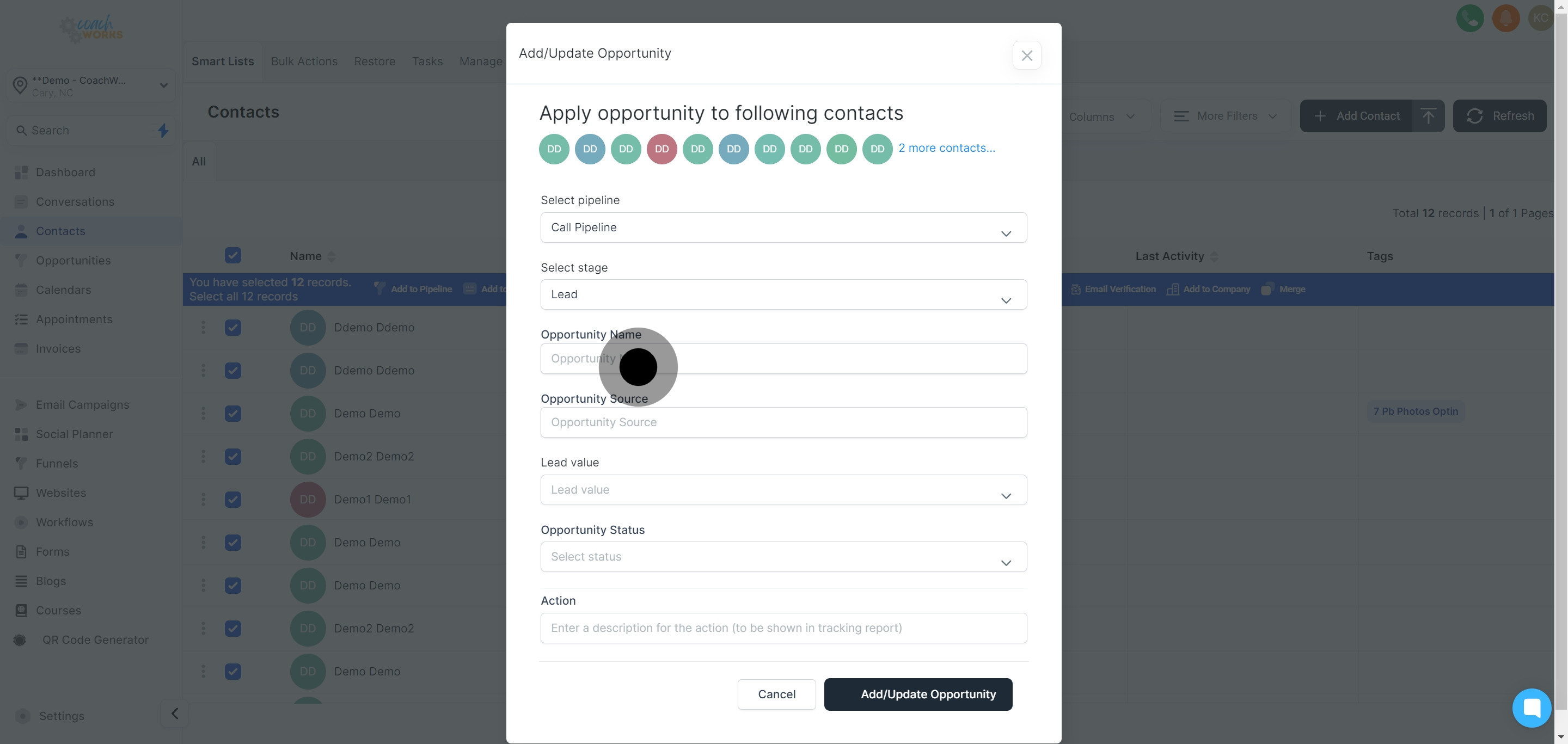Screen dimensions: 1568x744
Task: Click the green phone call icon
Action: pyautogui.click(x=1469, y=19)
